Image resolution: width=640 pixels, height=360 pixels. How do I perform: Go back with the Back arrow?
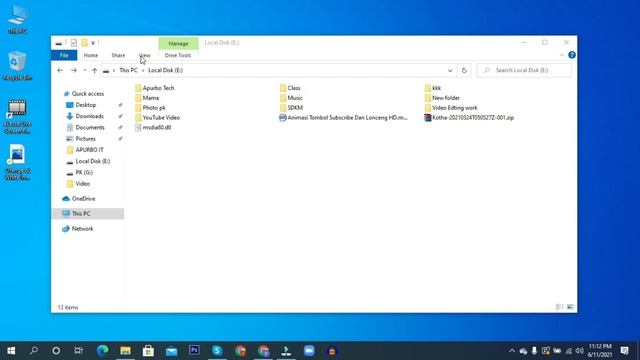[60, 70]
